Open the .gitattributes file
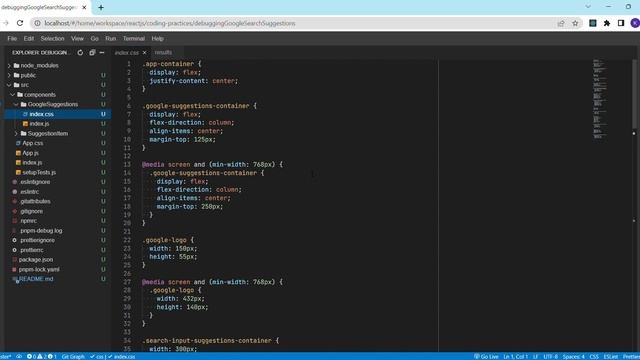Image resolution: width=640 pixels, height=360 pixels. point(36,202)
